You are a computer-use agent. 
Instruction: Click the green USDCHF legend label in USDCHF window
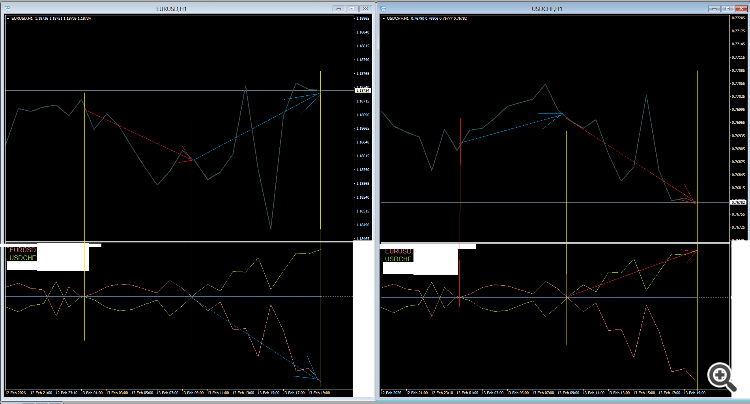(x=398, y=259)
